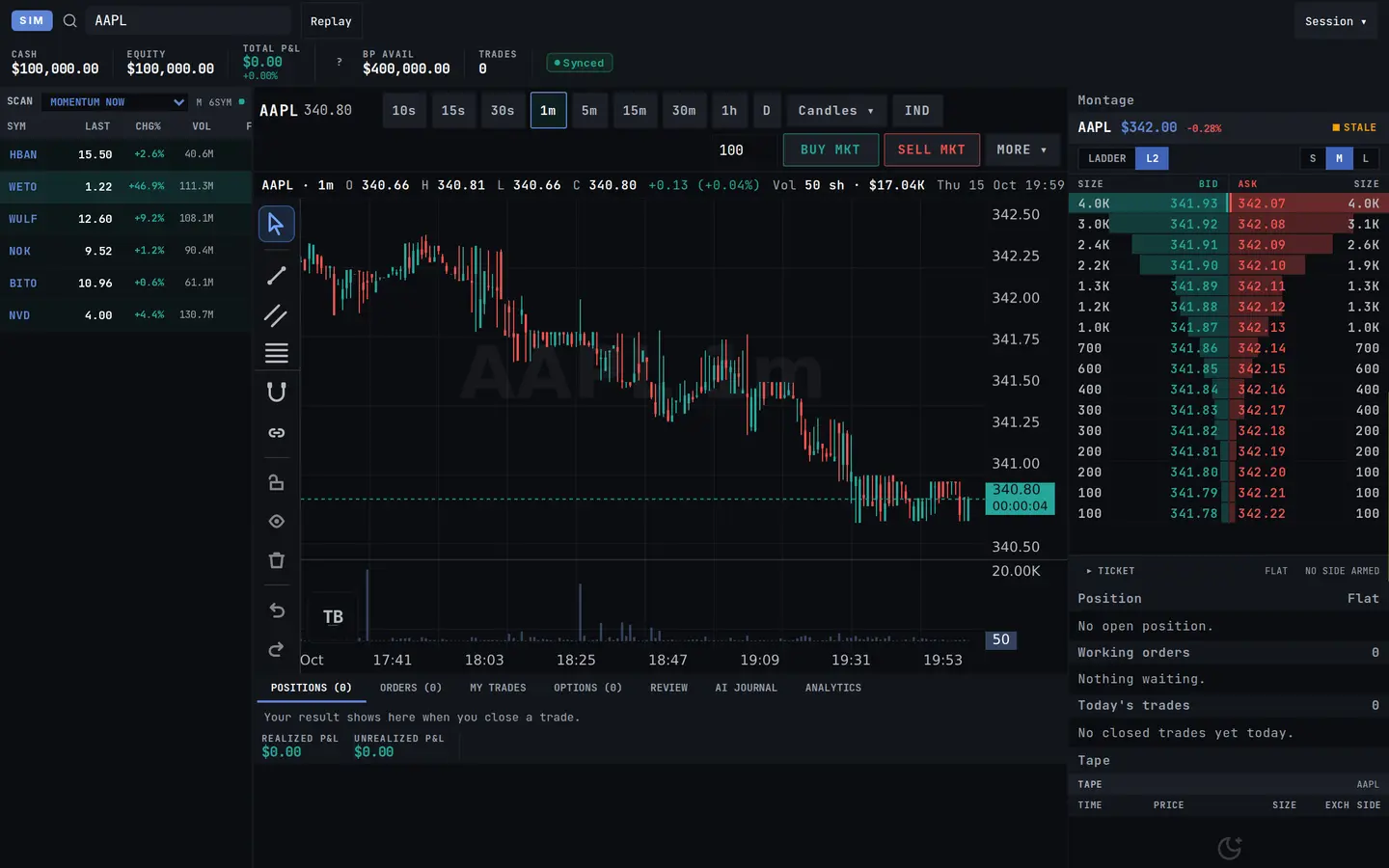Click the AAPL symbol search field
Viewport: 1389px width, 868px height.
coord(188,20)
